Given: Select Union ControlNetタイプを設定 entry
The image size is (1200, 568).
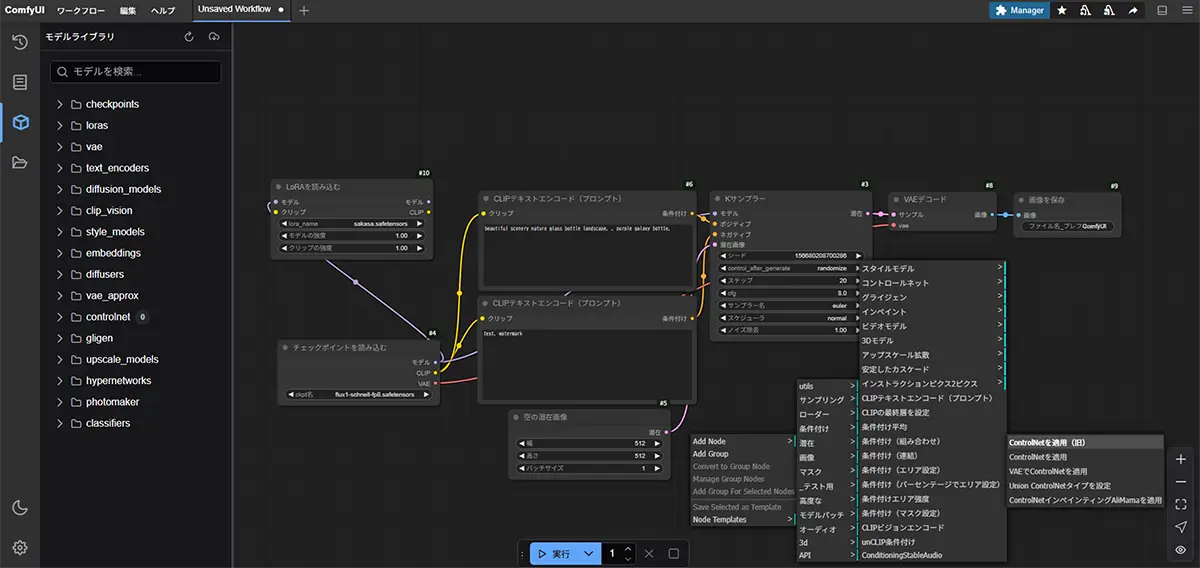Looking at the screenshot, I should click(x=1085, y=485).
